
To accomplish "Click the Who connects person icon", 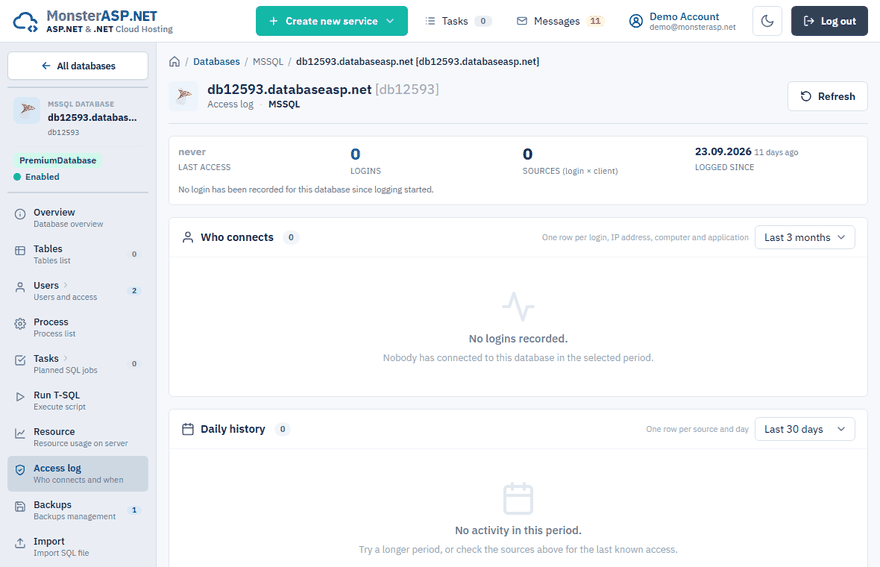I will tap(188, 237).
